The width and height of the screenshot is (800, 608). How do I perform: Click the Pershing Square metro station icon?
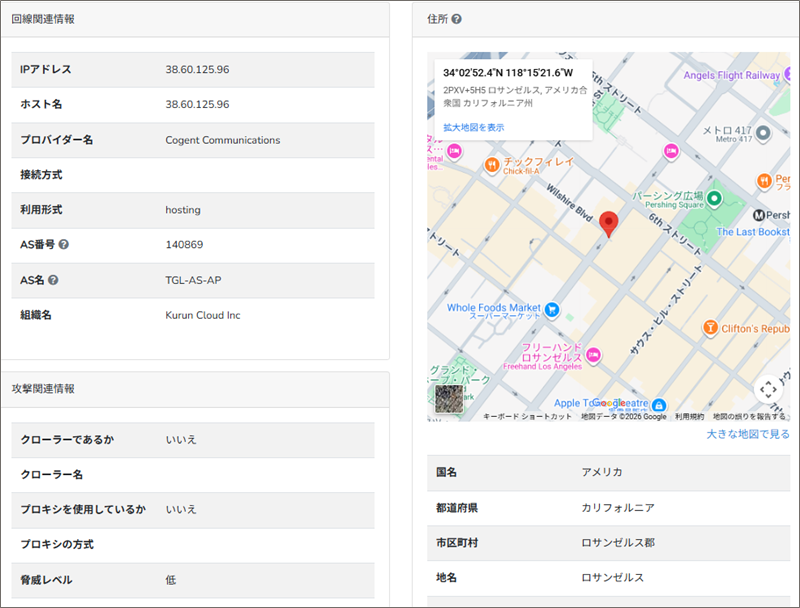[x=759, y=214]
